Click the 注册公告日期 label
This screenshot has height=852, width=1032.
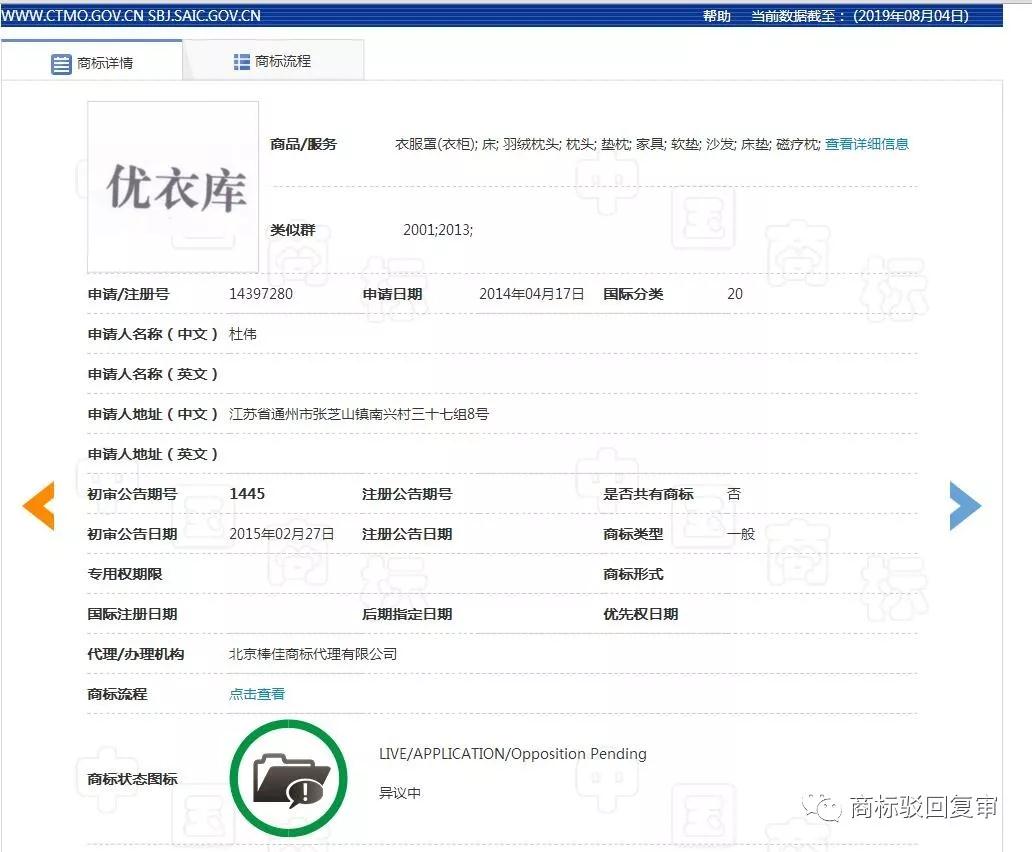[x=407, y=534]
